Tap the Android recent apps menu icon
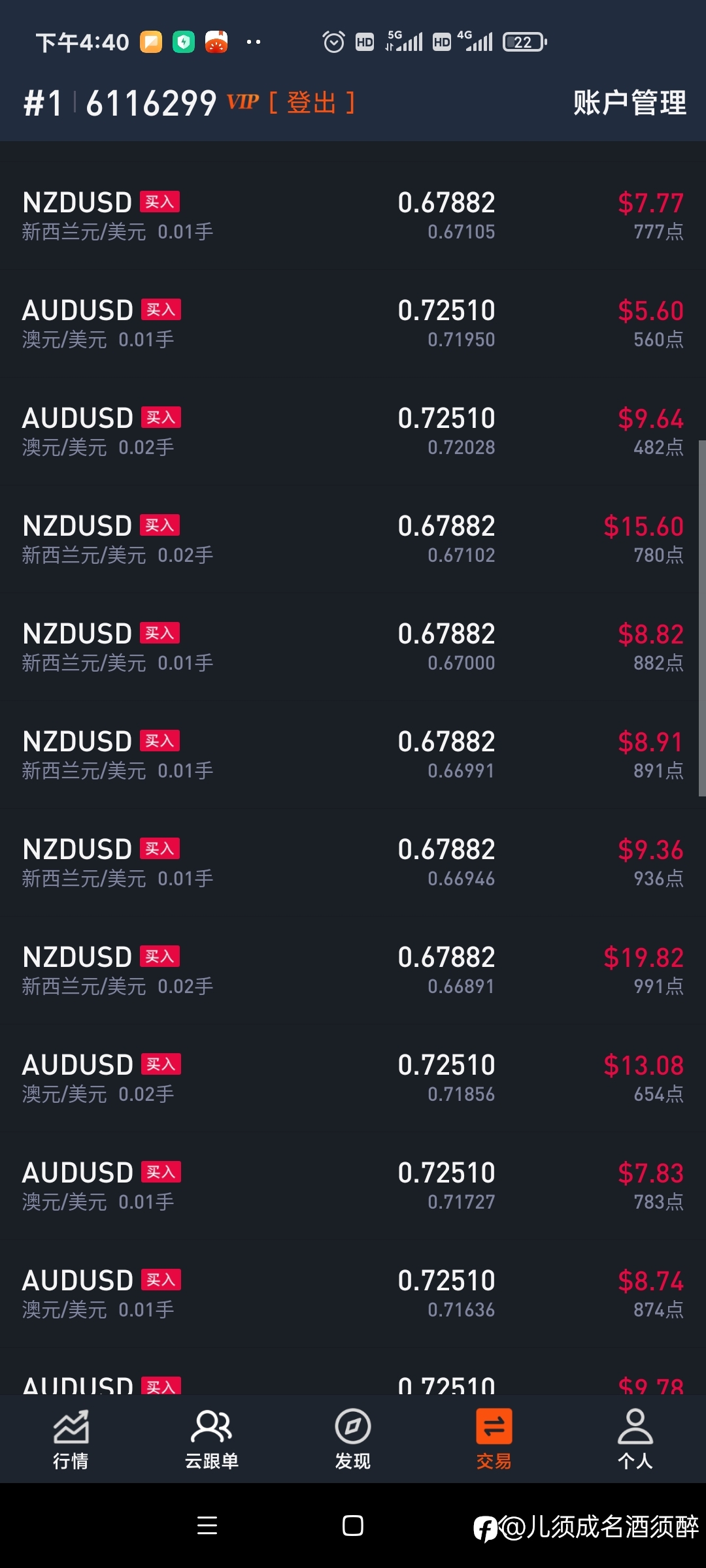This screenshot has height=1568, width=706. click(207, 1526)
